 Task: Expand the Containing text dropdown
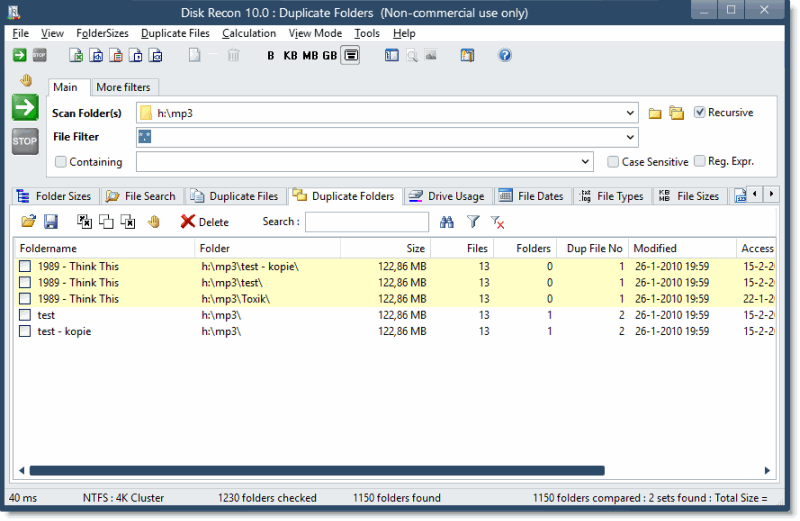tap(585, 162)
